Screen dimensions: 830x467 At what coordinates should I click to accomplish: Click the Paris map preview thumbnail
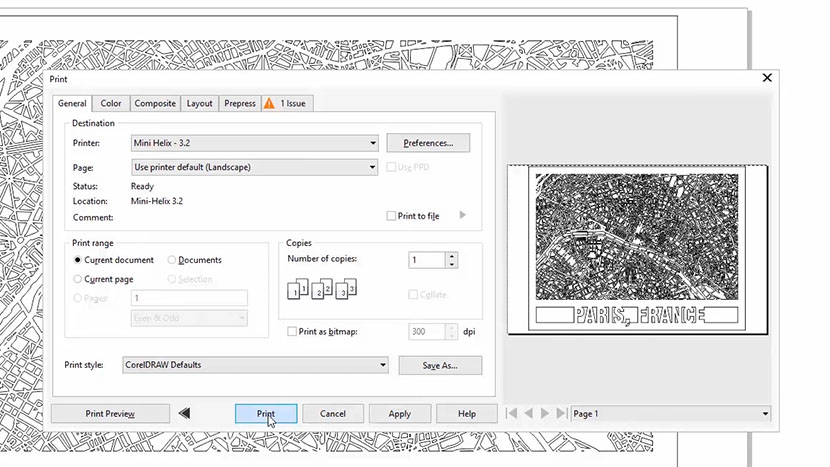pyautogui.click(x=636, y=249)
